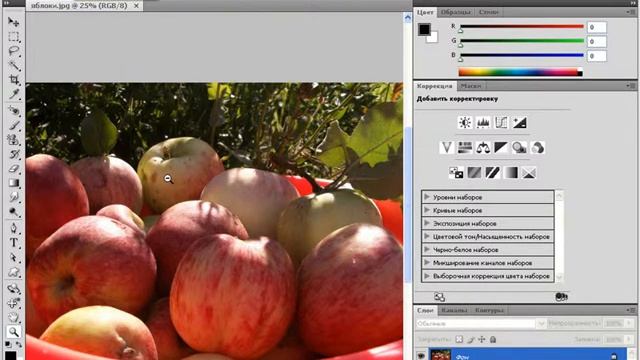Add an Invert adjustment

[x=456, y=173]
